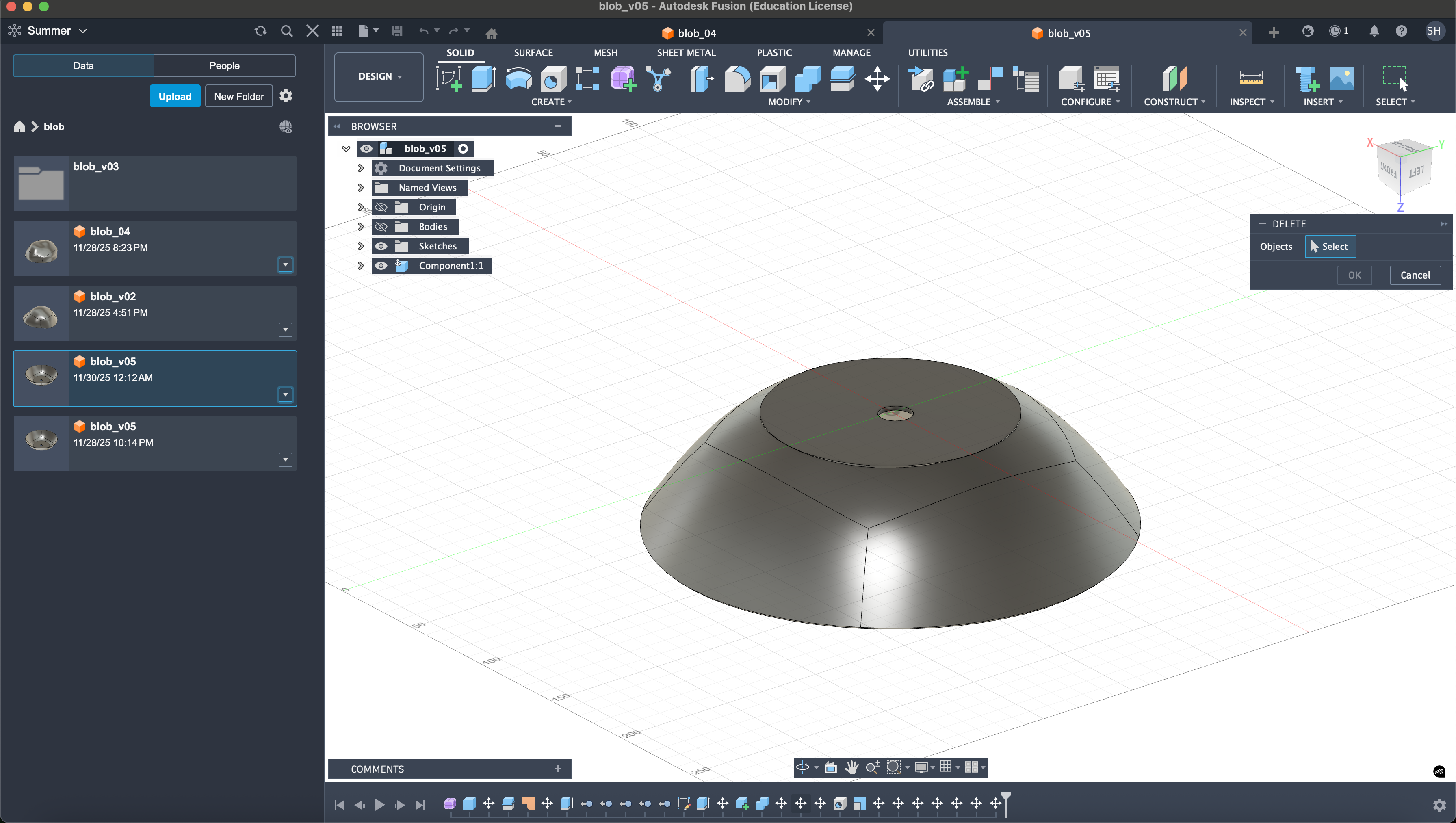Image resolution: width=1456 pixels, height=823 pixels.
Task: Show the hidden Origin folder
Action: (x=381, y=207)
